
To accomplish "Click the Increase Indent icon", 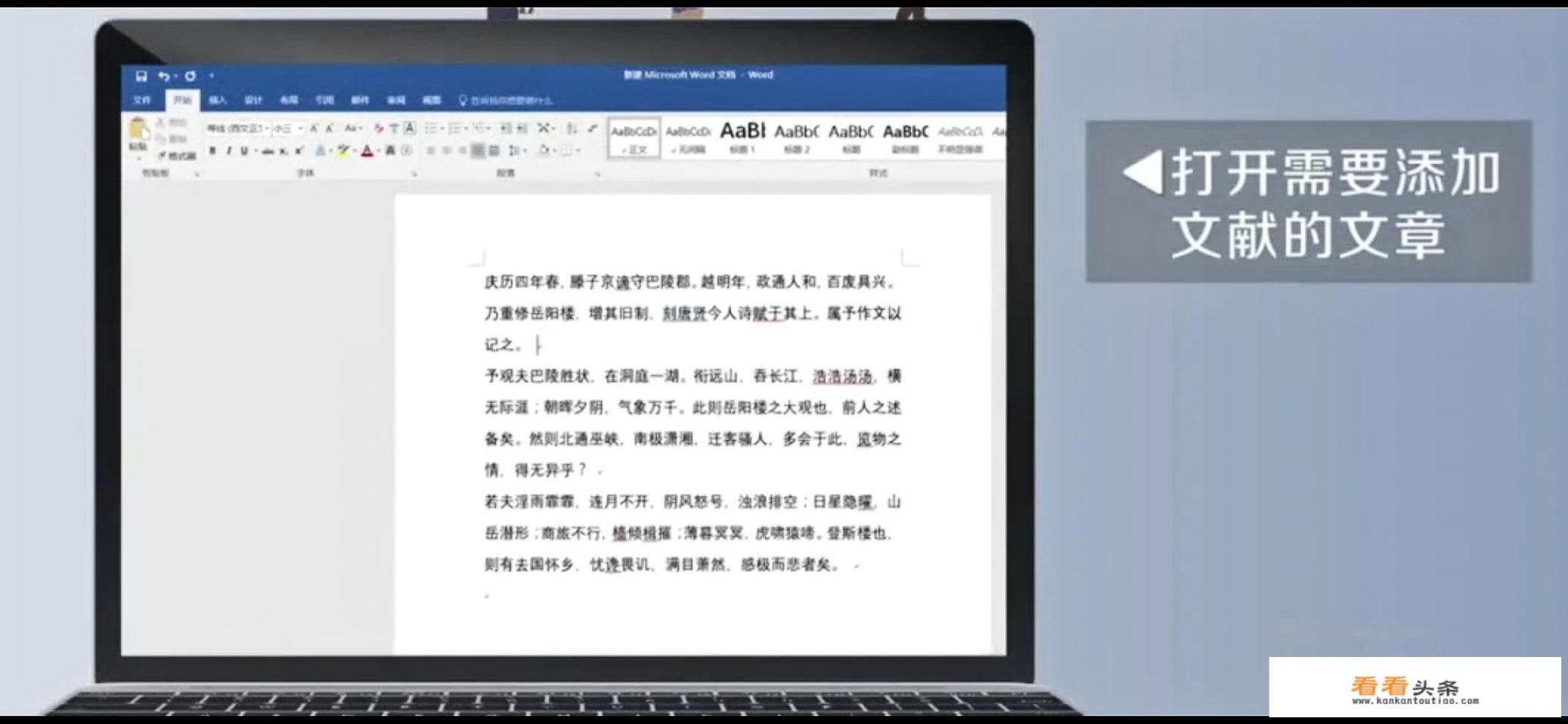I will coord(522,129).
